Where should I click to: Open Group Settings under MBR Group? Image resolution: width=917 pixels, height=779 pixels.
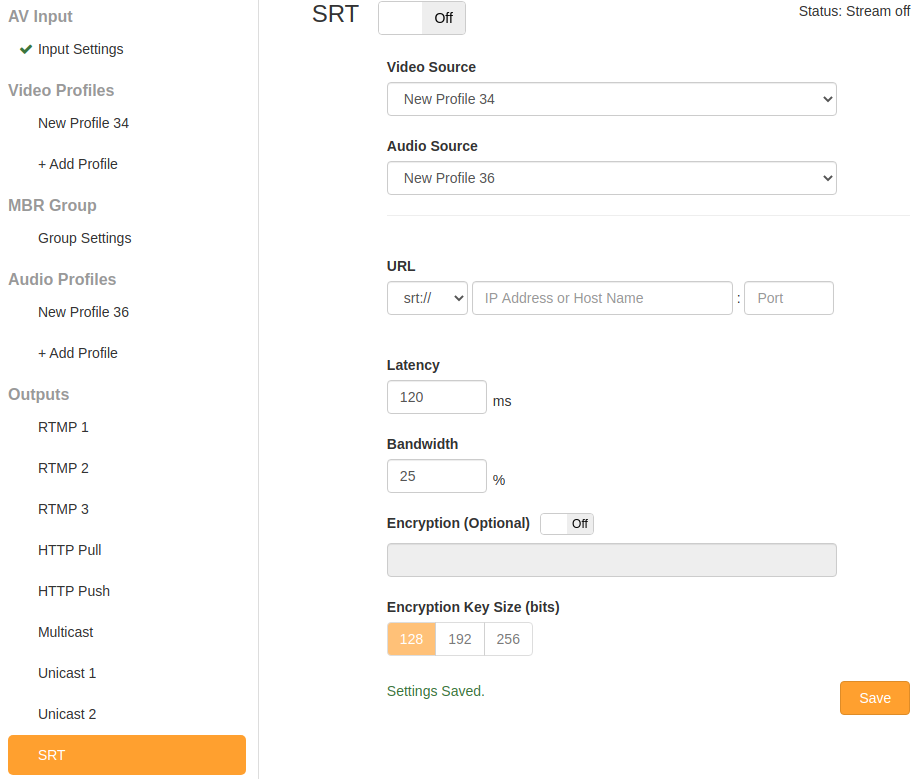[x=84, y=238]
